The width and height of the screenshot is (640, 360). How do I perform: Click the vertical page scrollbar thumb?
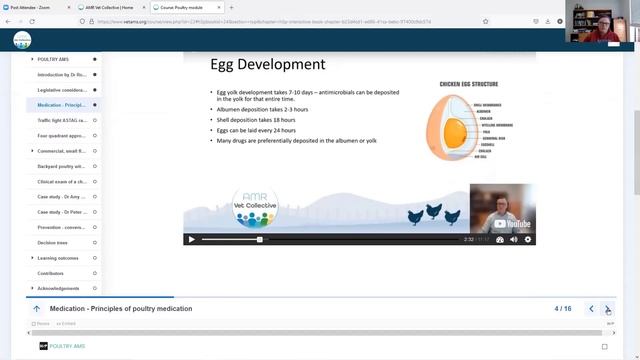tap(637, 152)
